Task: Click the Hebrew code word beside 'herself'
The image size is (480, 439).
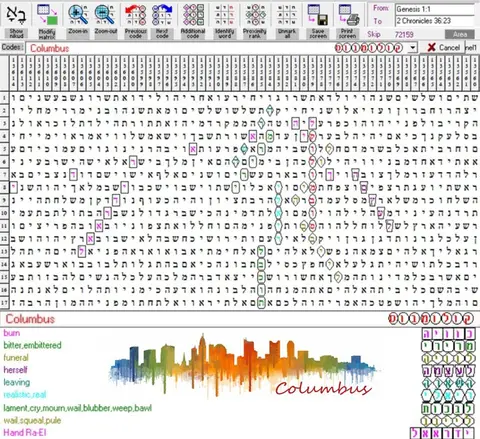Action: point(448,371)
